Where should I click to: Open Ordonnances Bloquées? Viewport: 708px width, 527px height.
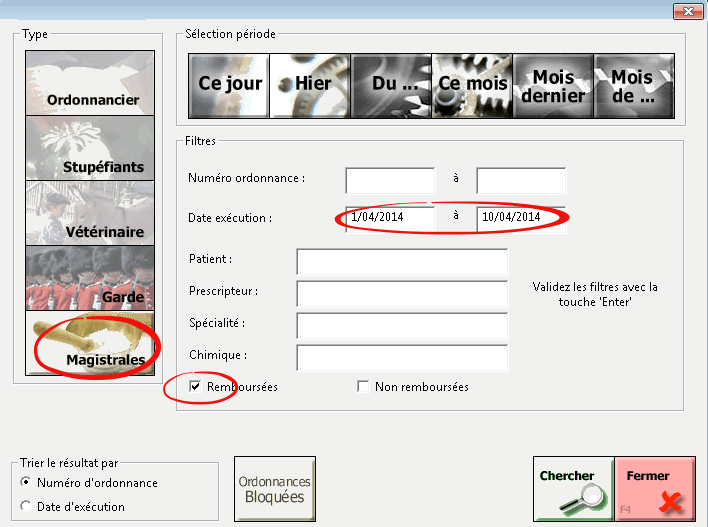(x=275, y=489)
